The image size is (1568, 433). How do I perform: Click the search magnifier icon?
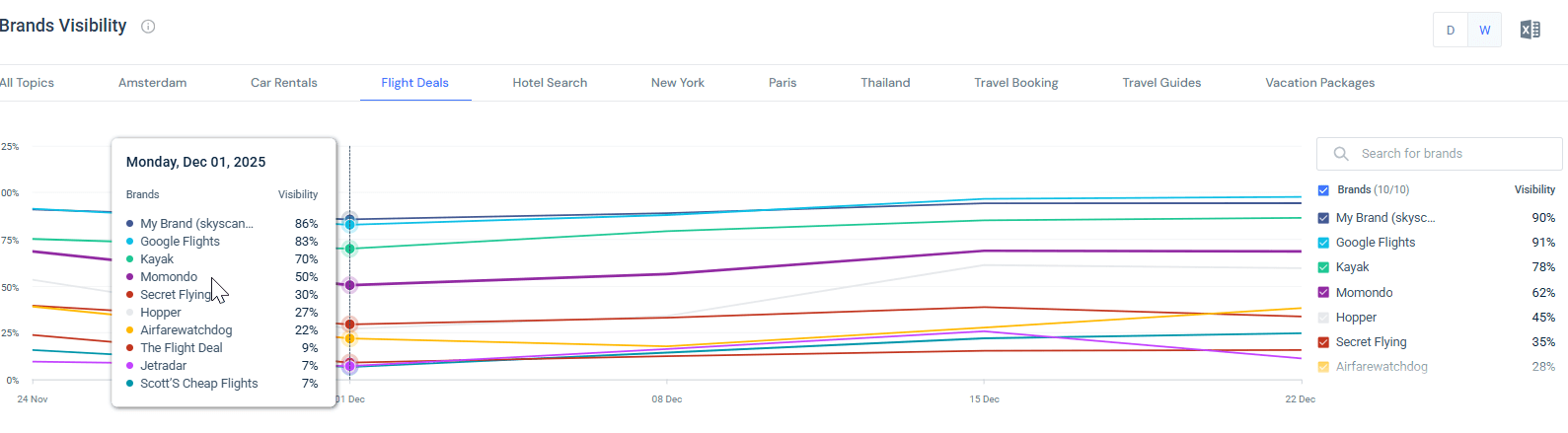(1341, 154)
